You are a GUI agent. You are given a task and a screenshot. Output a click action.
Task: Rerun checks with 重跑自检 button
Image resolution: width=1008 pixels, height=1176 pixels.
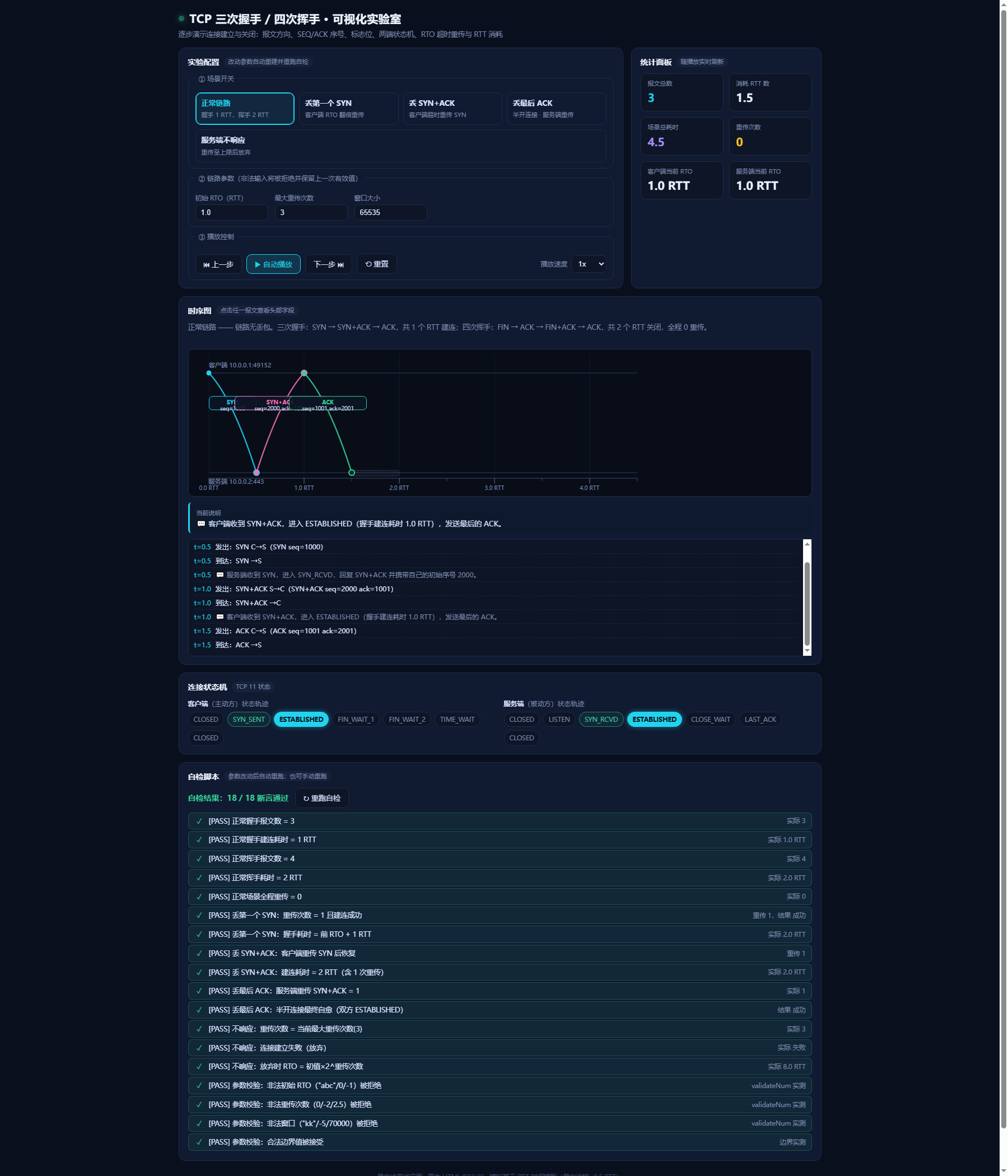(x=322, y=799)
